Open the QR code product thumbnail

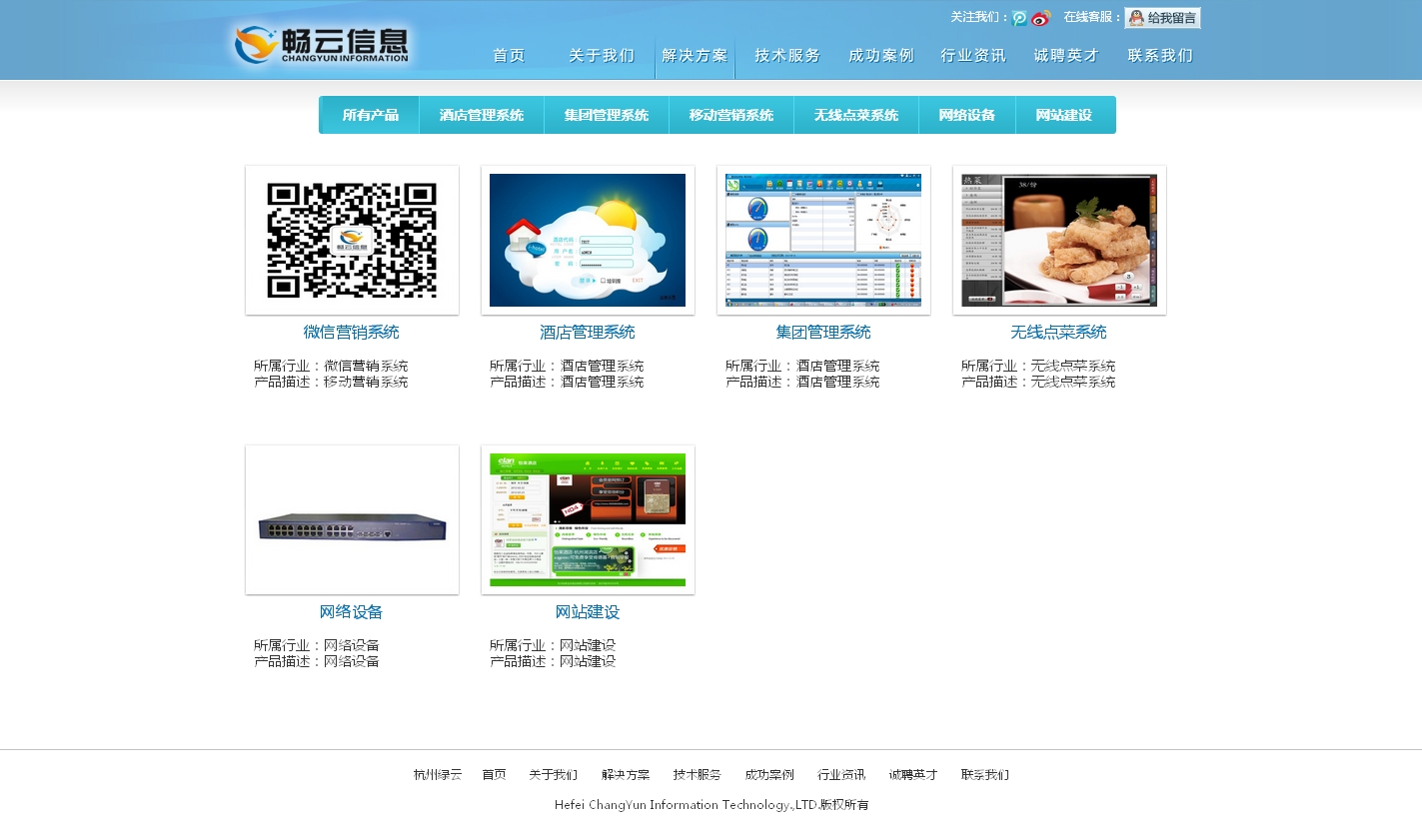point(352,241)
